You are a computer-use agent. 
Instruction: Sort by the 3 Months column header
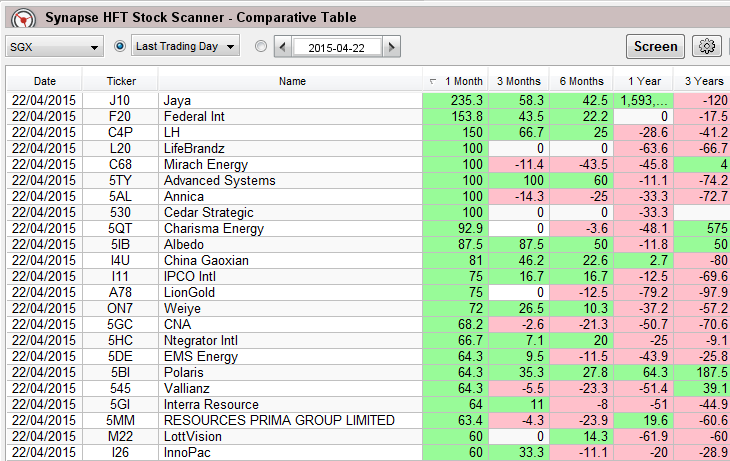tap(519, 81)
